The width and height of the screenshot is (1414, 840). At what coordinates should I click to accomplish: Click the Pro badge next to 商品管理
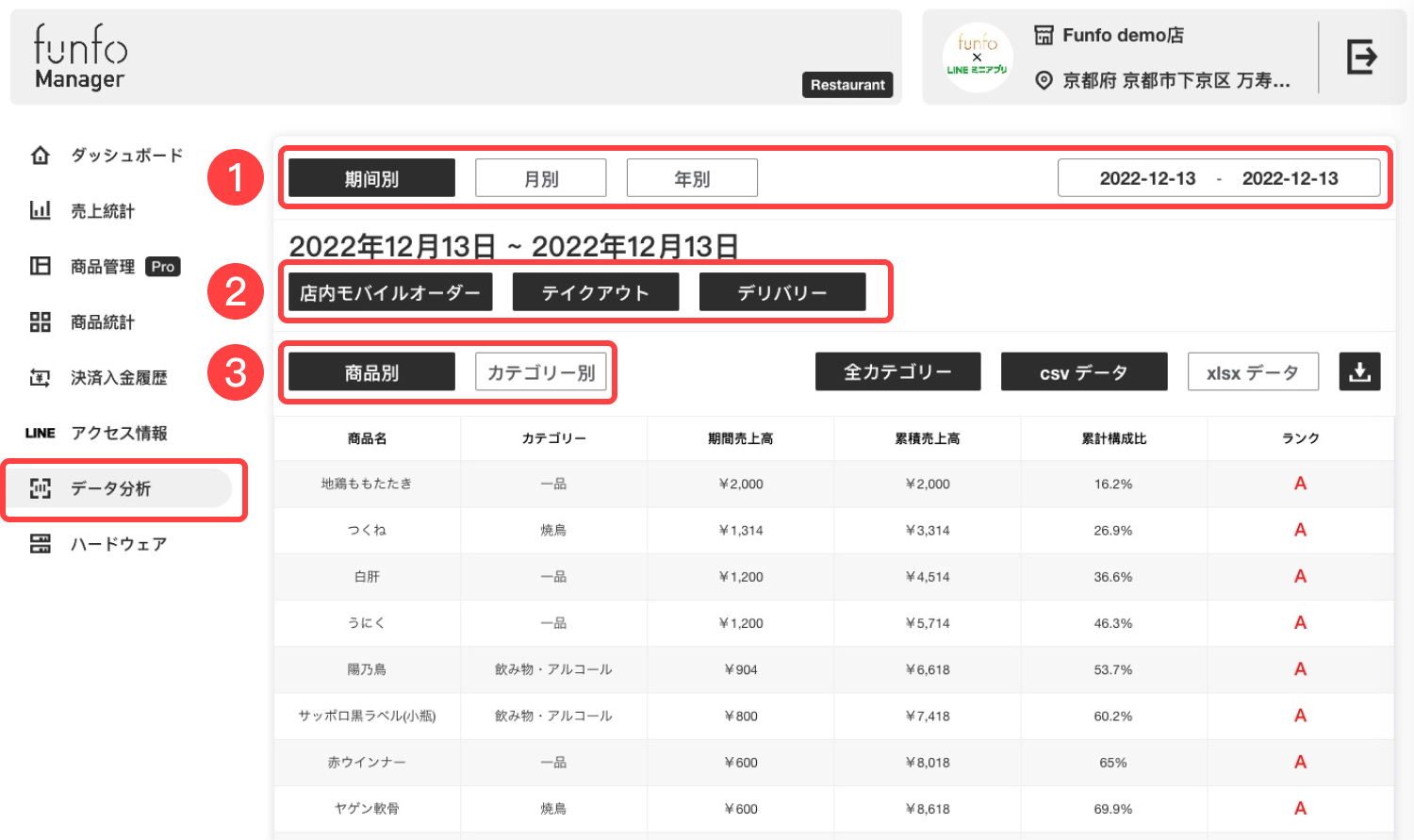click(x=163, y=267)
